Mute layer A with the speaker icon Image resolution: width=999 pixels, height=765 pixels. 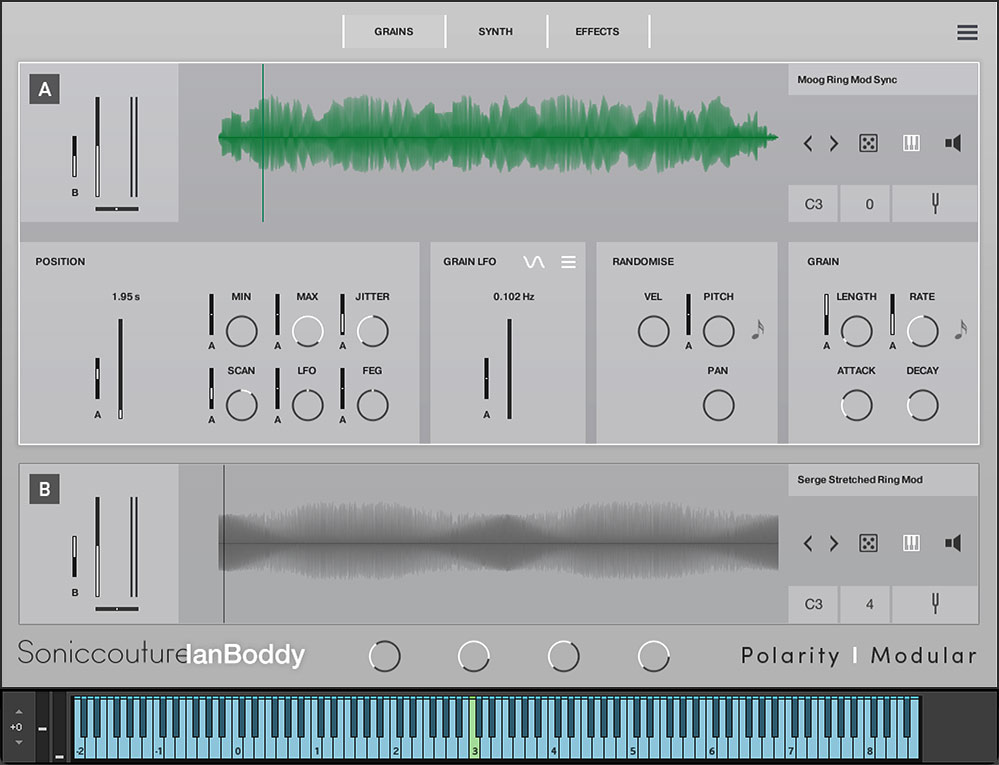click(953, 143)
